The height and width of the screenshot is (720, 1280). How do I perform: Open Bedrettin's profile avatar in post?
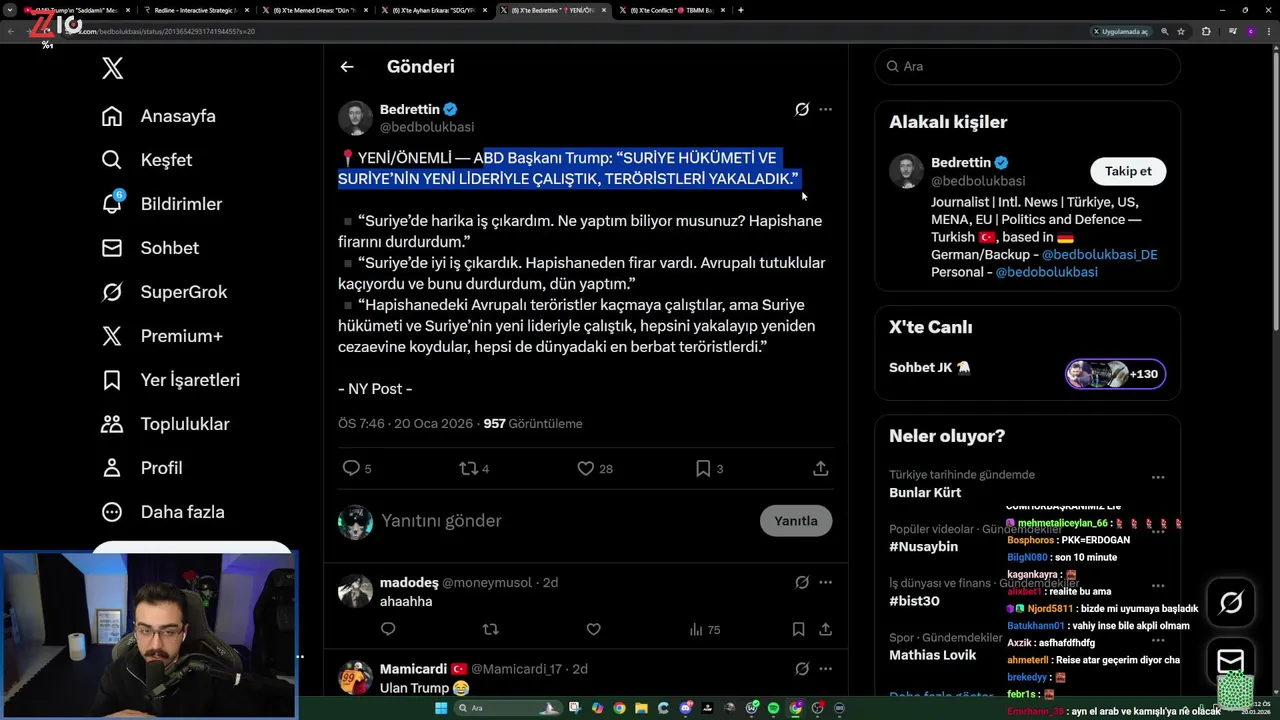(x=355, y=118)
